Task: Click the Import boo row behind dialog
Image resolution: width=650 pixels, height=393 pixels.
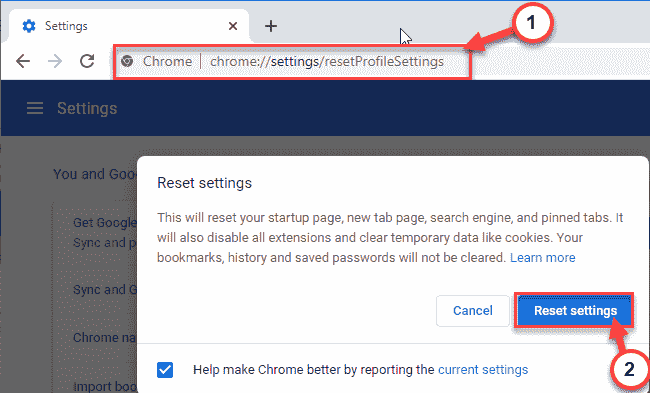Action: [x=105, y=386]
